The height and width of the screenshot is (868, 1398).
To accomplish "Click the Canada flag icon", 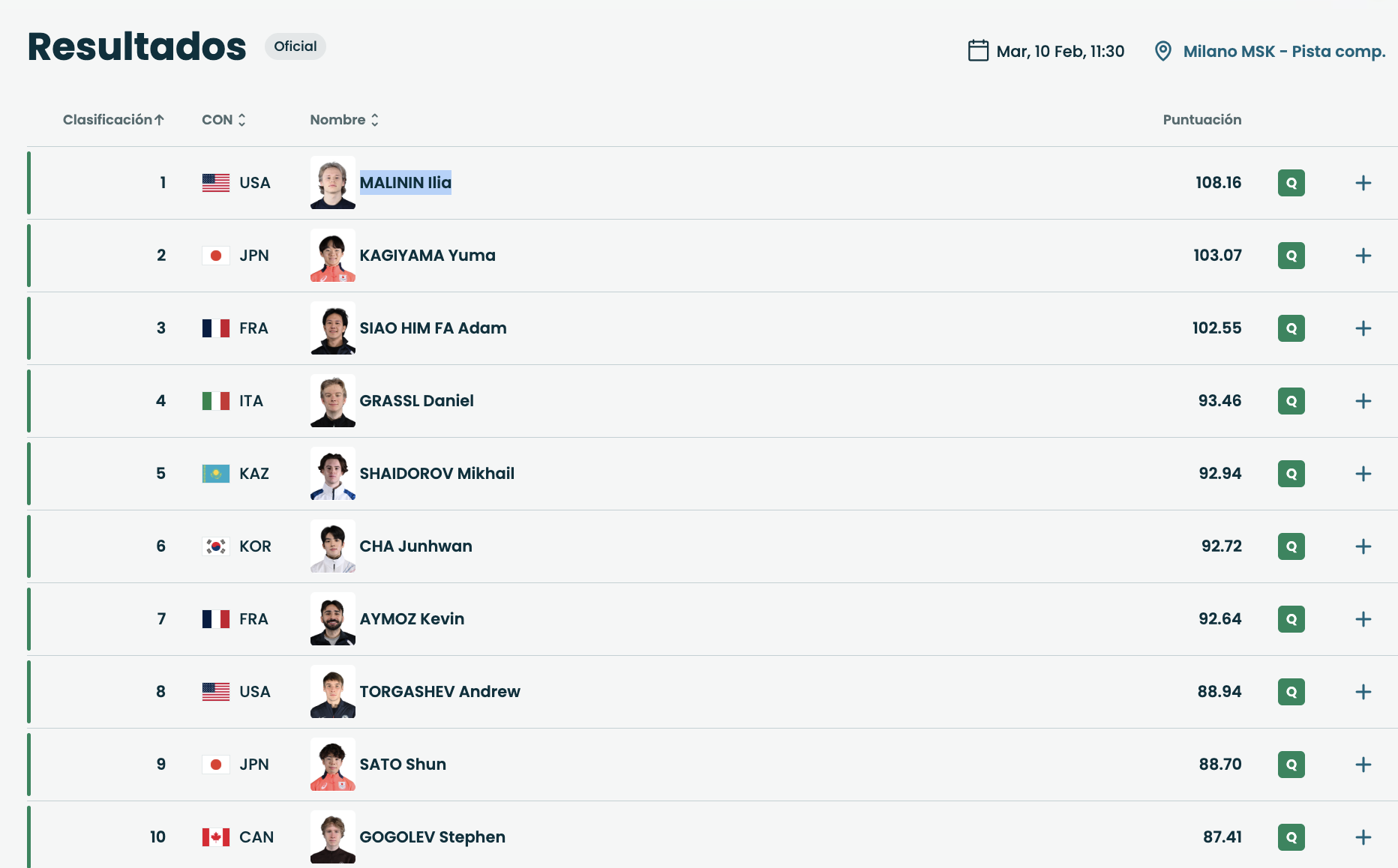I will (x=216, y=837).
